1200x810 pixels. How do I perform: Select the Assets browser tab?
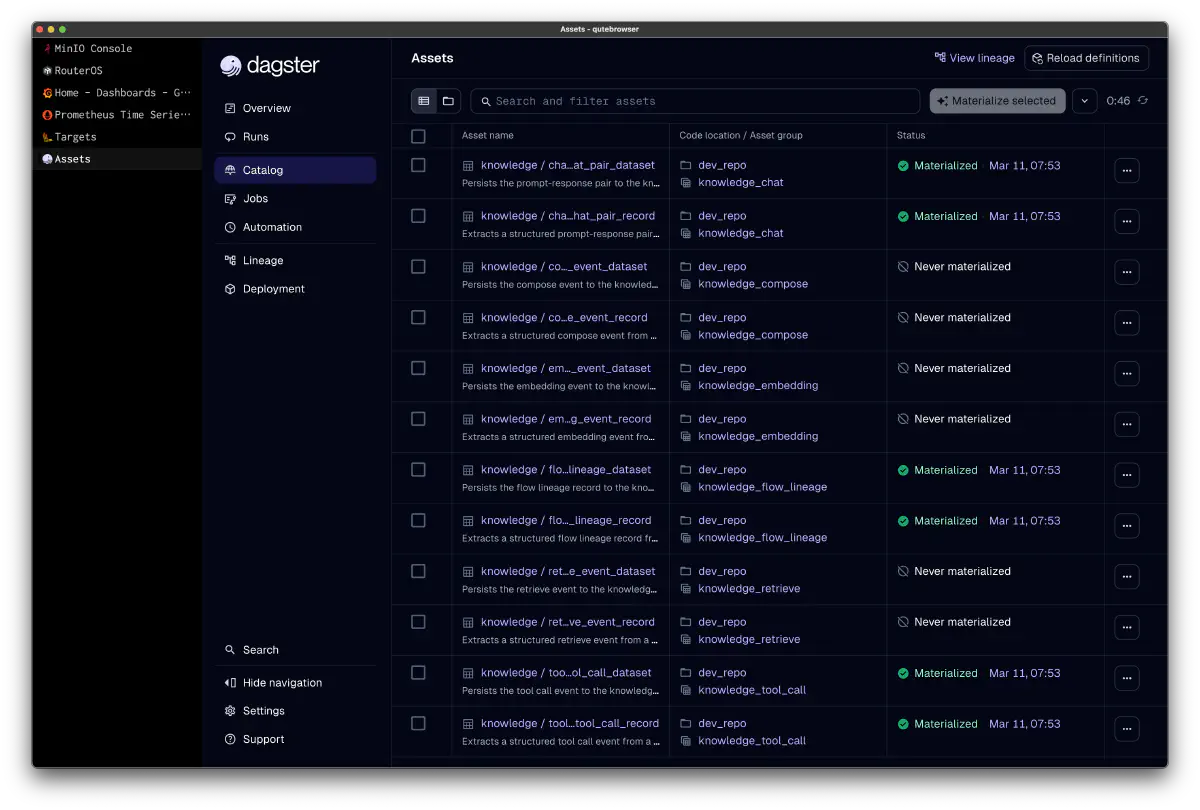pos(117,159)
